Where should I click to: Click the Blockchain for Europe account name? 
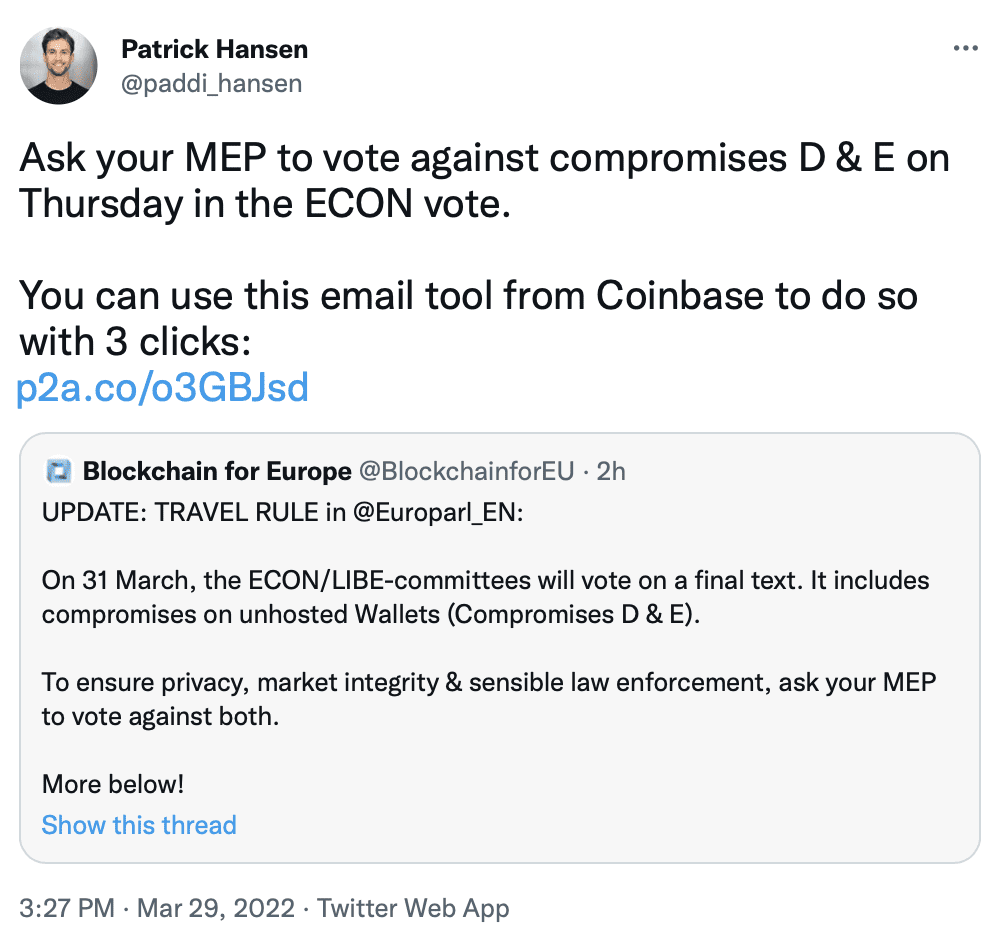[x=217, y=472]
